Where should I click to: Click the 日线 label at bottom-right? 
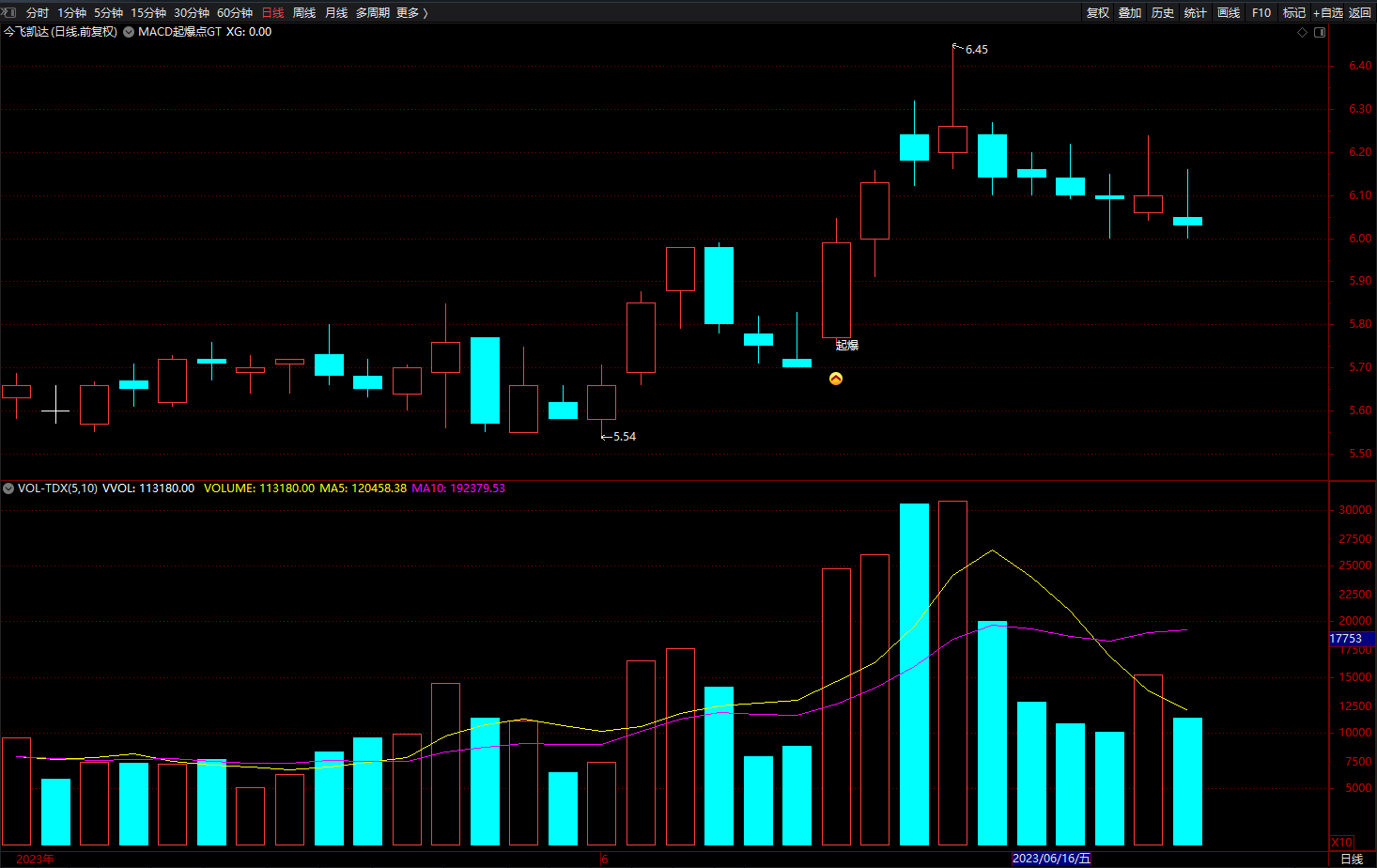tap(1352, 860)
